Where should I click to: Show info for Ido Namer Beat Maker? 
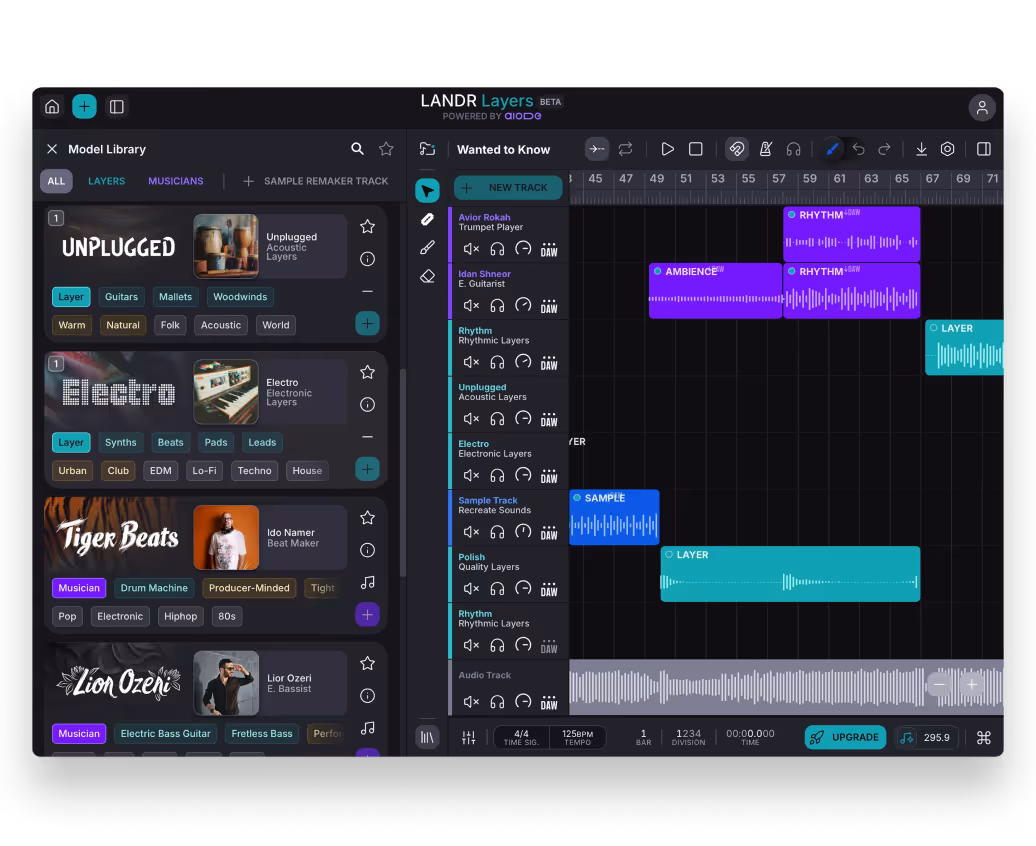click(367, 550)
